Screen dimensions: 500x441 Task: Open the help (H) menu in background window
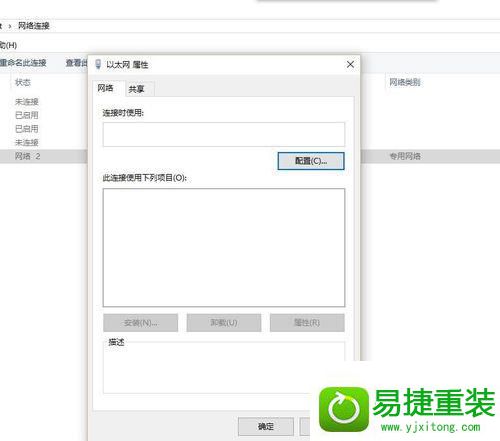point(8,45)
